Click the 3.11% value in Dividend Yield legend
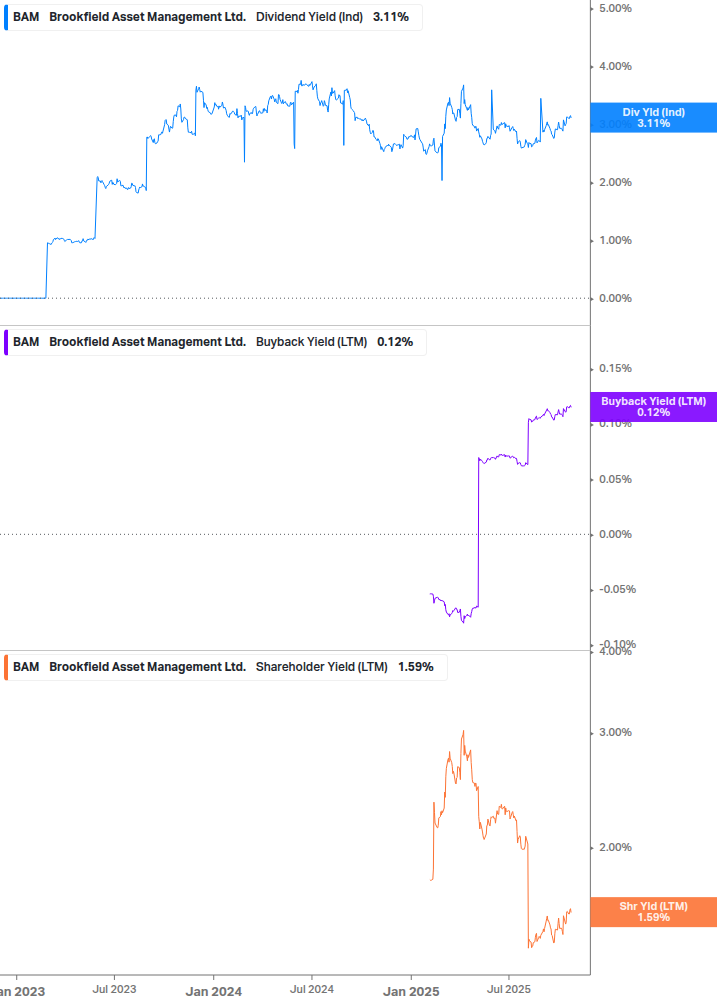This screenshot has height=1005, width=717. pos(390,17)
